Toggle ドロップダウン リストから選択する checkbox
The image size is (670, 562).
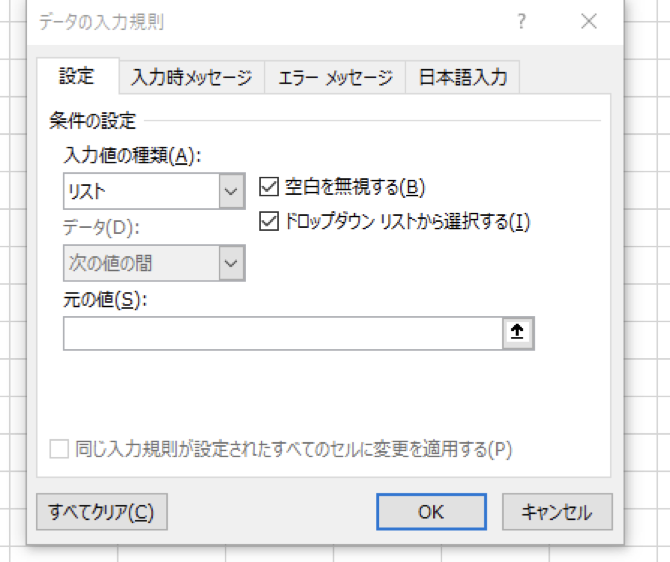[x=269, y=221]
